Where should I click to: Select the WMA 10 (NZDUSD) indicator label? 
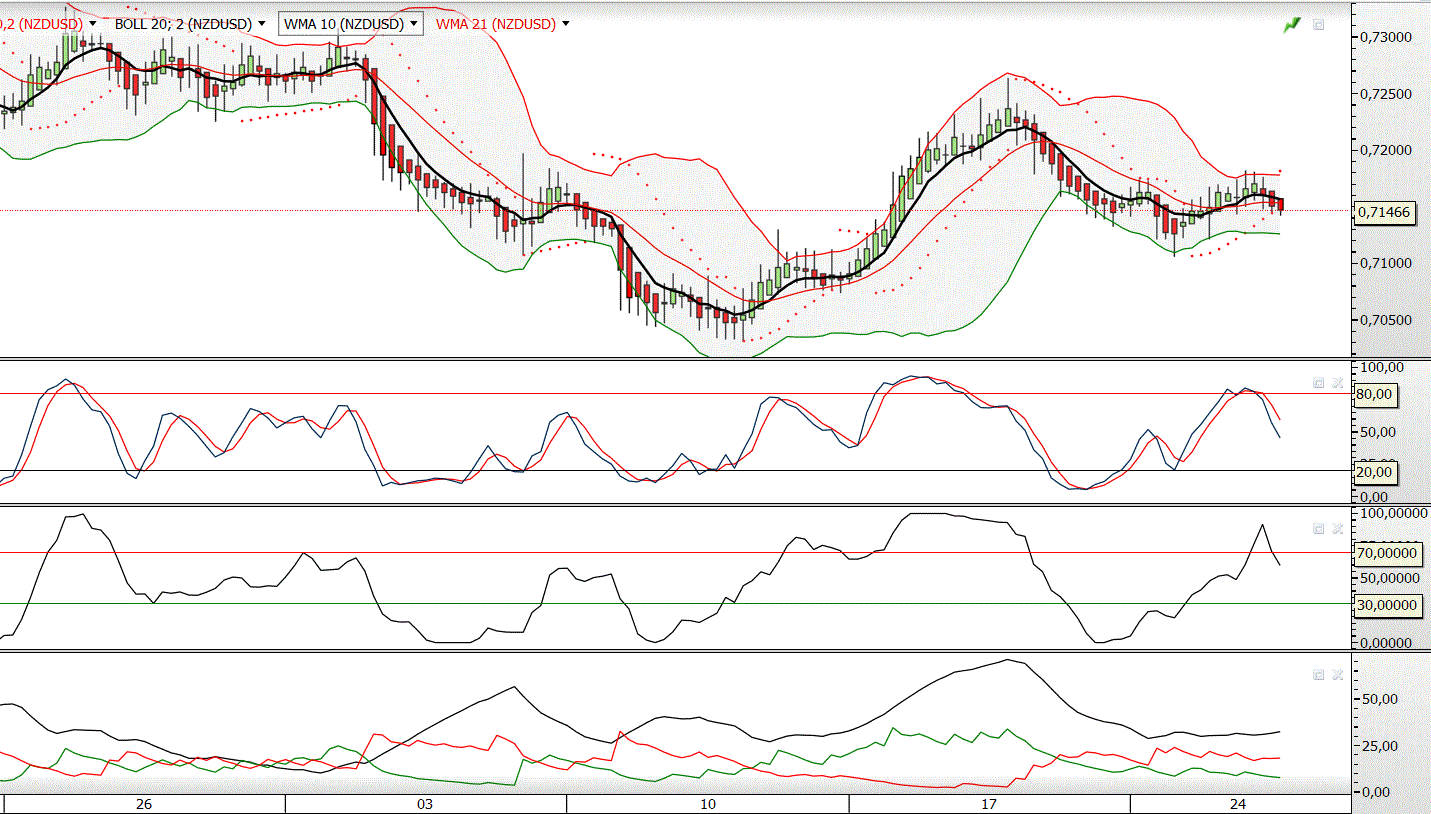point(343,24)
